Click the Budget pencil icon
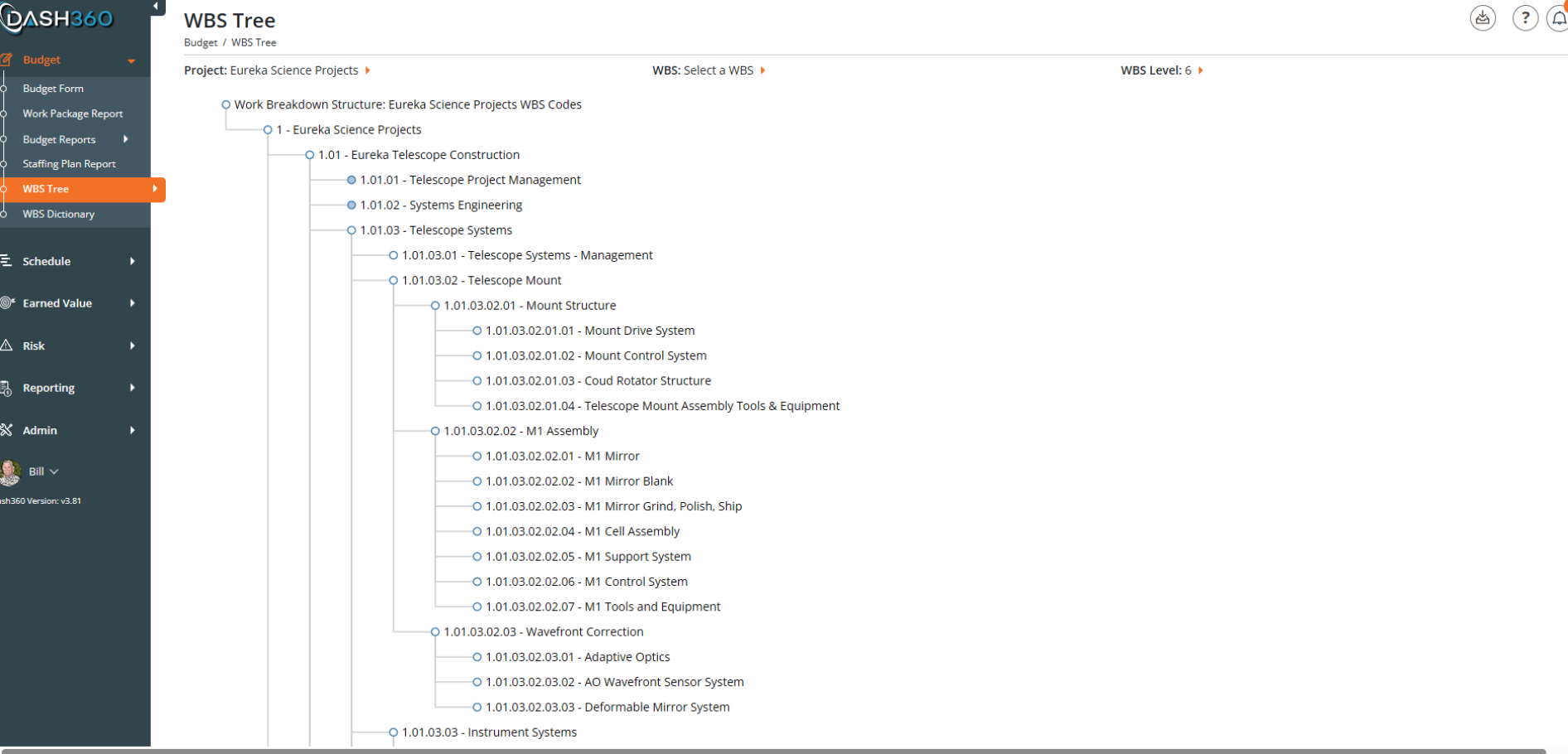The height and width of the screenshot is (754, 1568). coord(6,60)
